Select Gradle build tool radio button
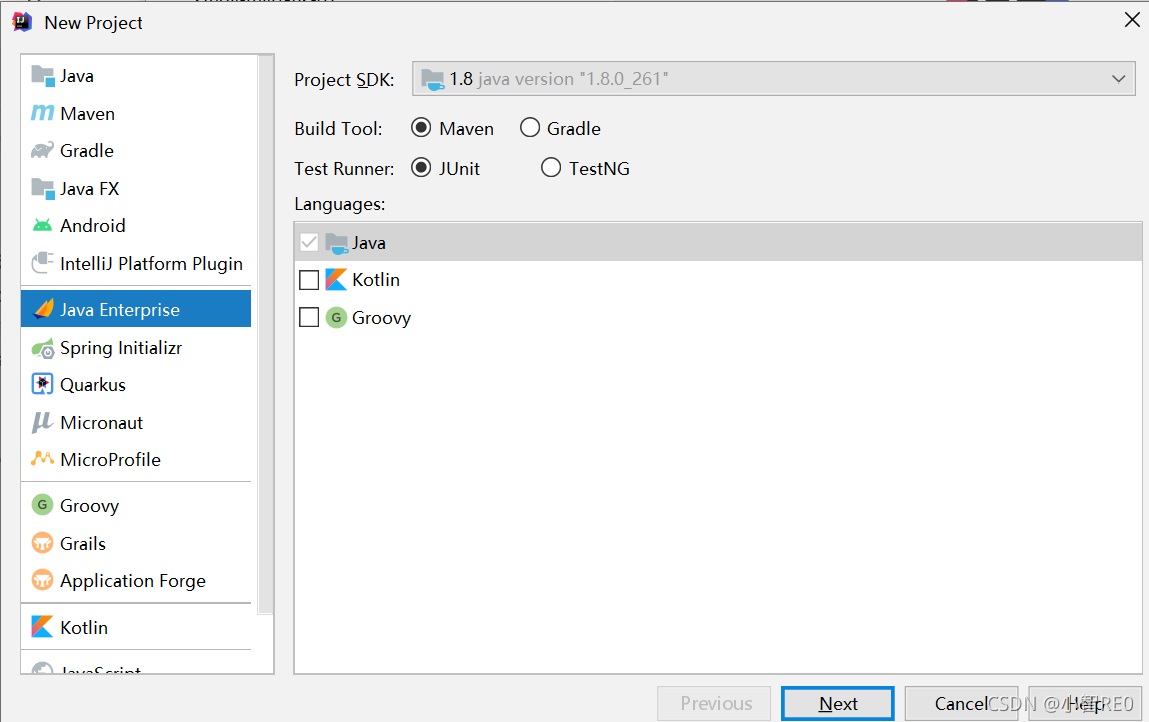The height and width of the screenshot is (722, 1149). [530, 128]
